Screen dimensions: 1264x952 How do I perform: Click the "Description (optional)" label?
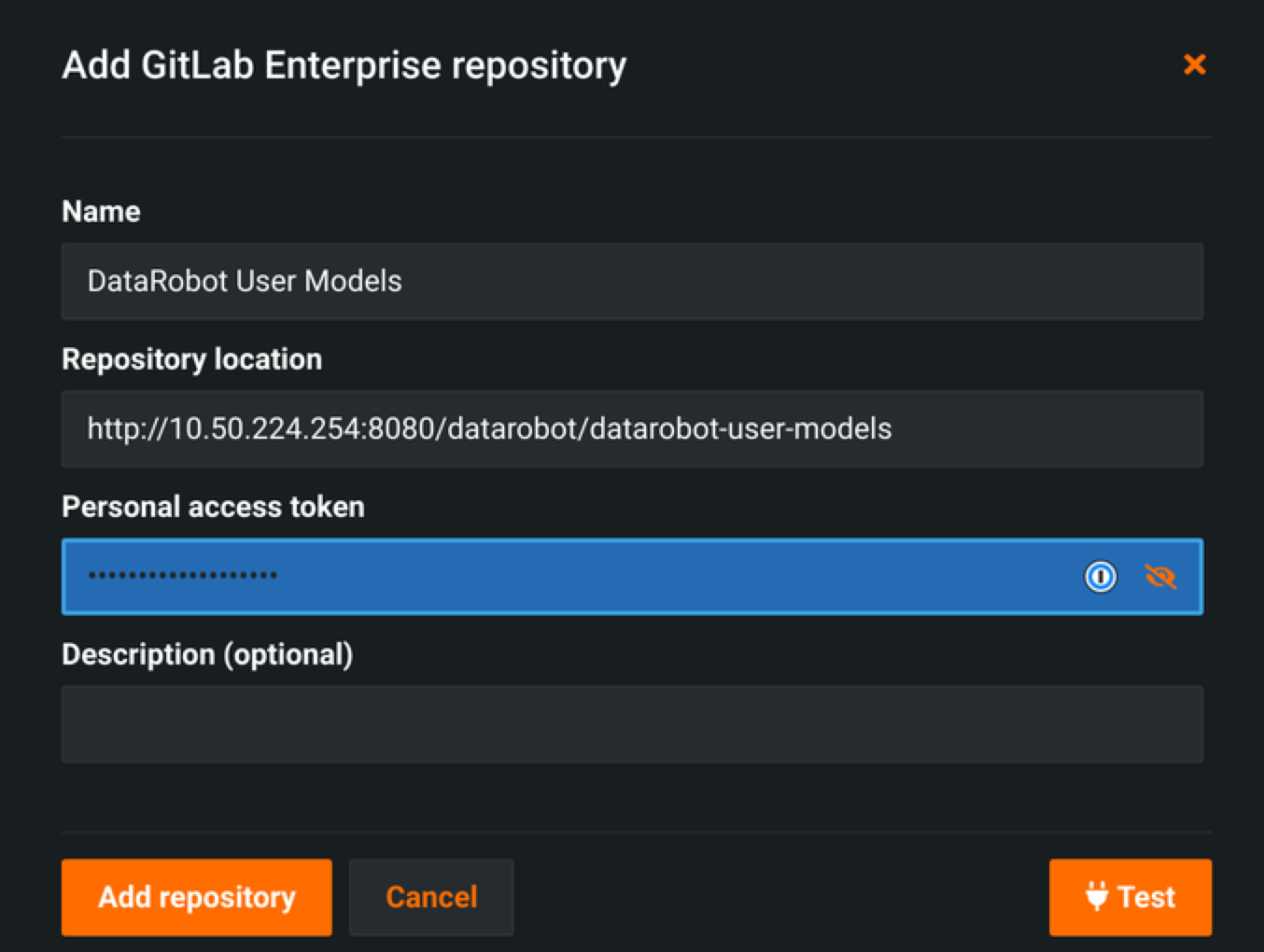click(207, 654)
